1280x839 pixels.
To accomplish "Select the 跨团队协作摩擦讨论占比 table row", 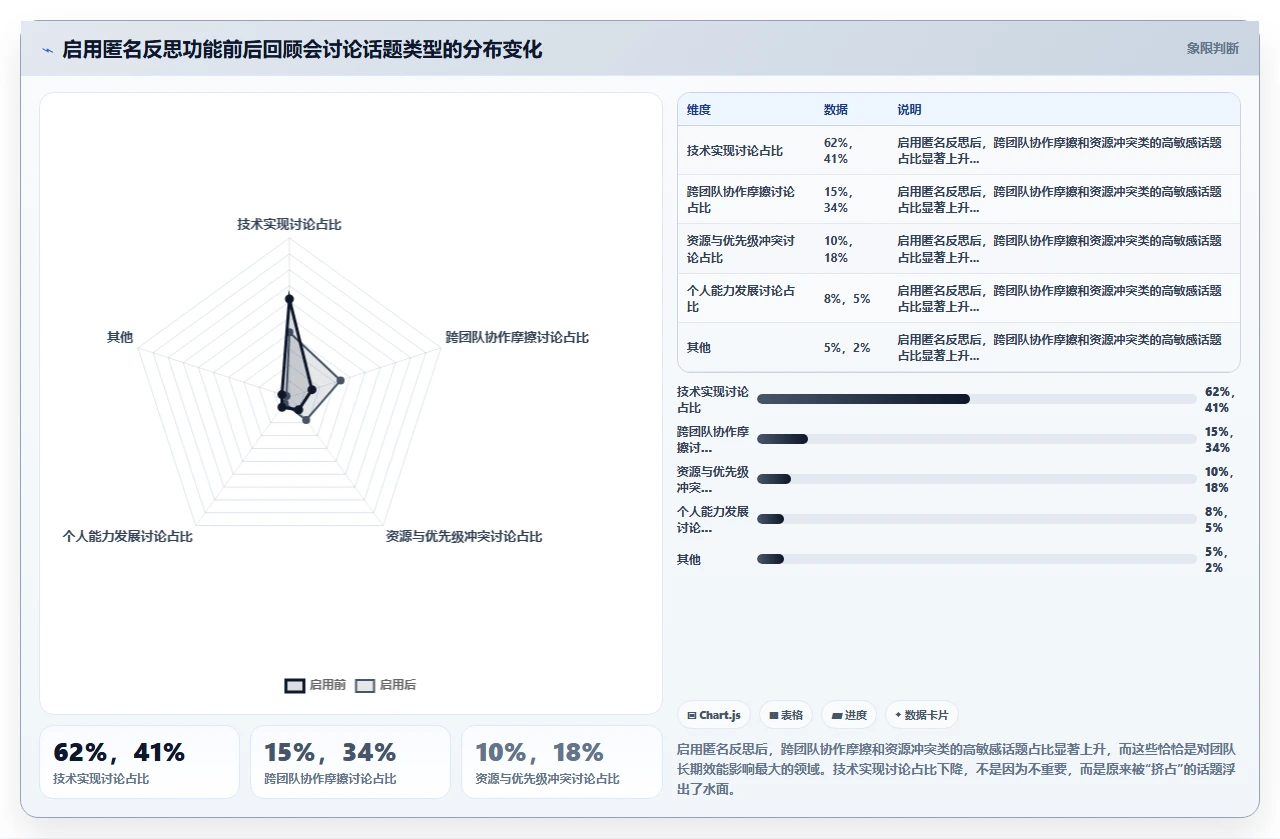I will click(958, 199).
